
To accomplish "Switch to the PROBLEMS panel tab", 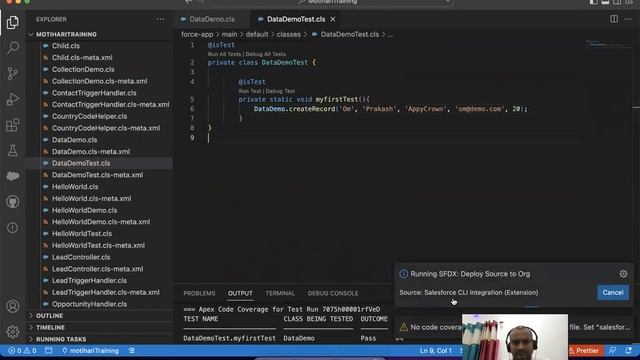I will tap(199, 293).
